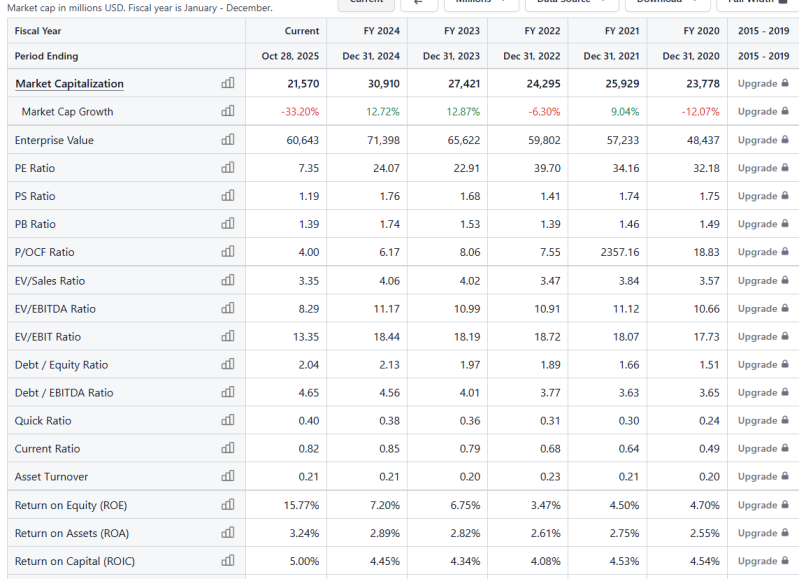Click the Return on Equity chart icon

point(227,505)
